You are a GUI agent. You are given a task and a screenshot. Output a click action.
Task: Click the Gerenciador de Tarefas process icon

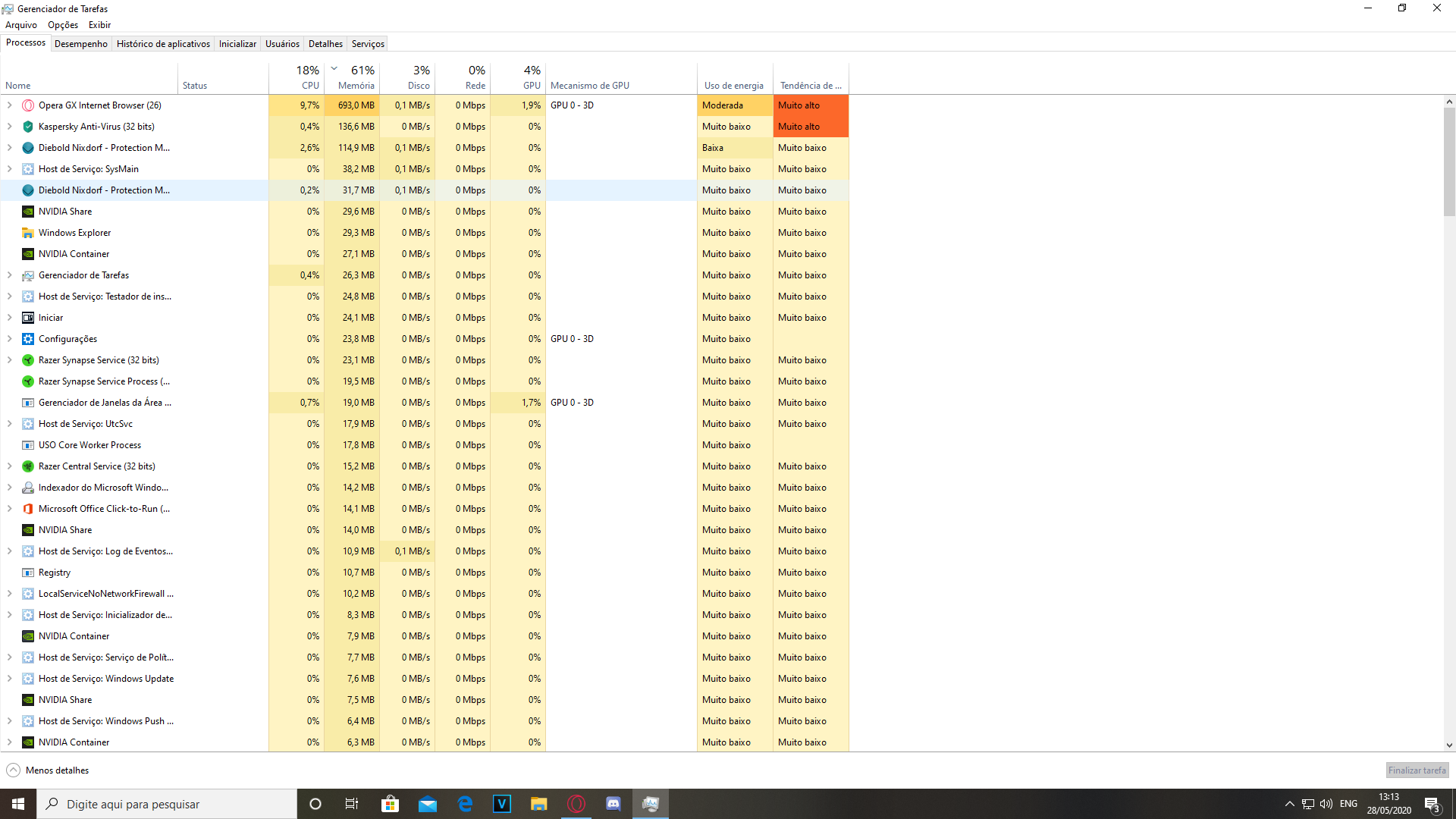(x=28, y=275)
